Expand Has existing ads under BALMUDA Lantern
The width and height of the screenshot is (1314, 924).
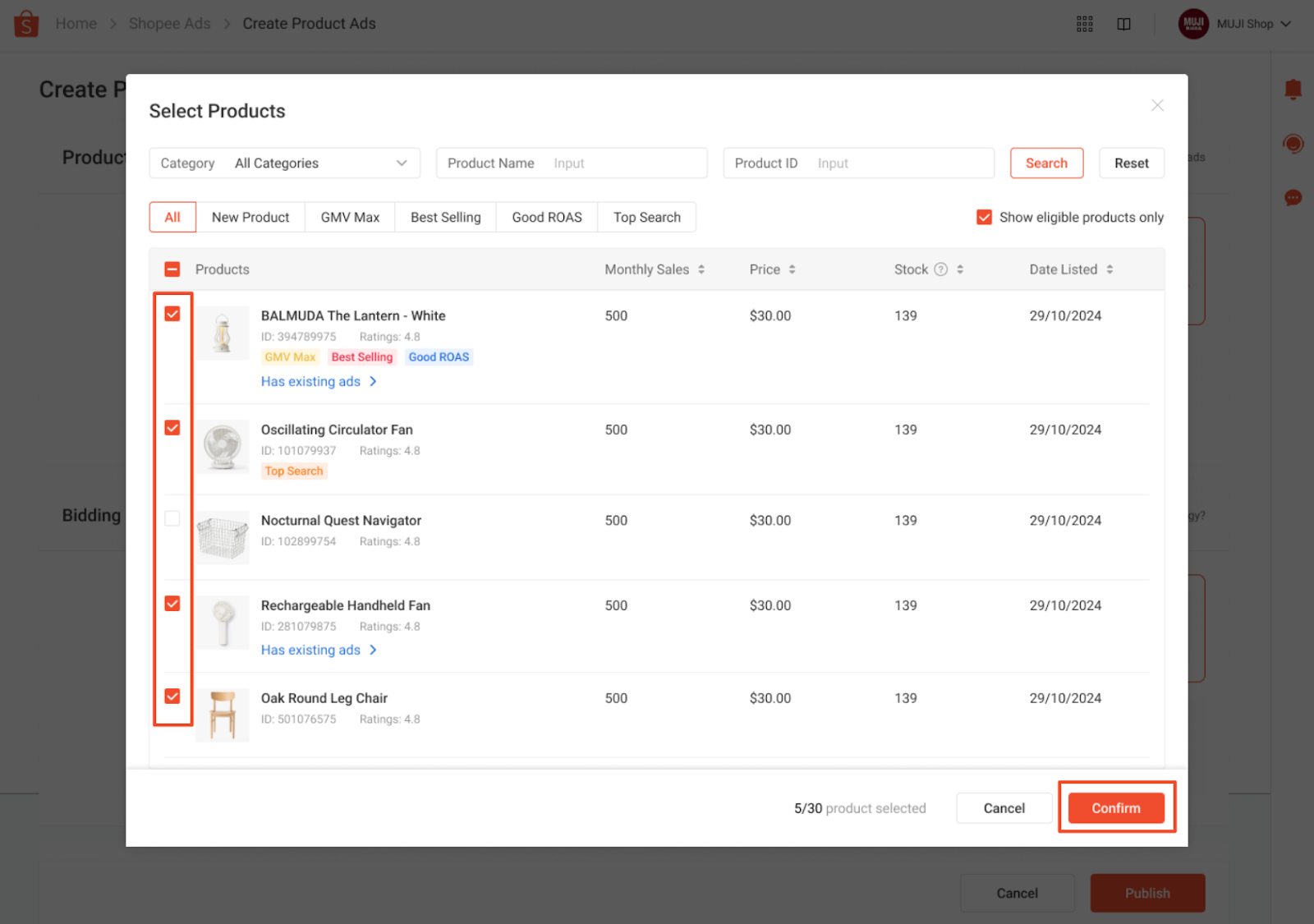click(x=319, y=382)
